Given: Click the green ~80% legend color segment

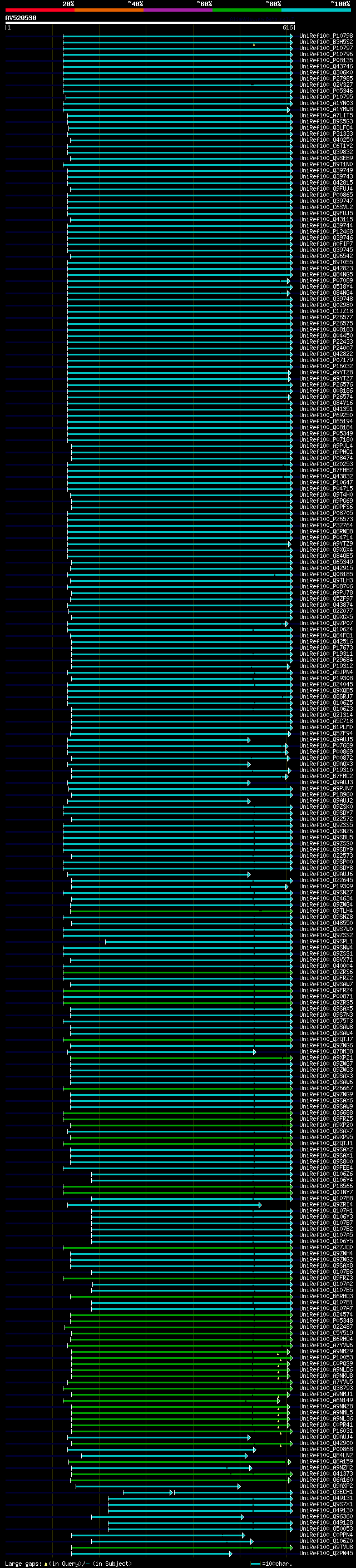Looking at the screenshot, I should (x=246, y=11).
